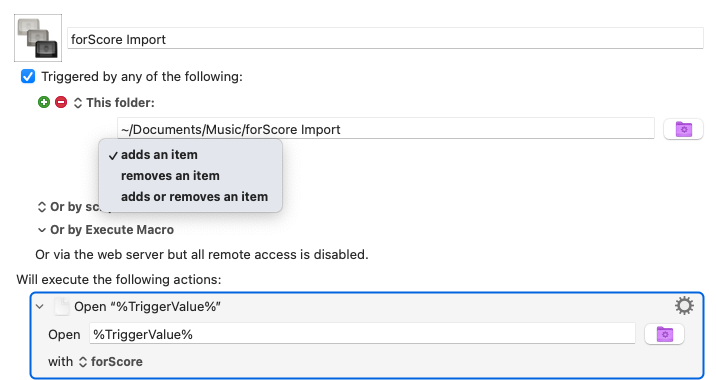Select adds an item menu option
Image resolution: width=716 pixels, height=380 pixels.
click(190, 155)
